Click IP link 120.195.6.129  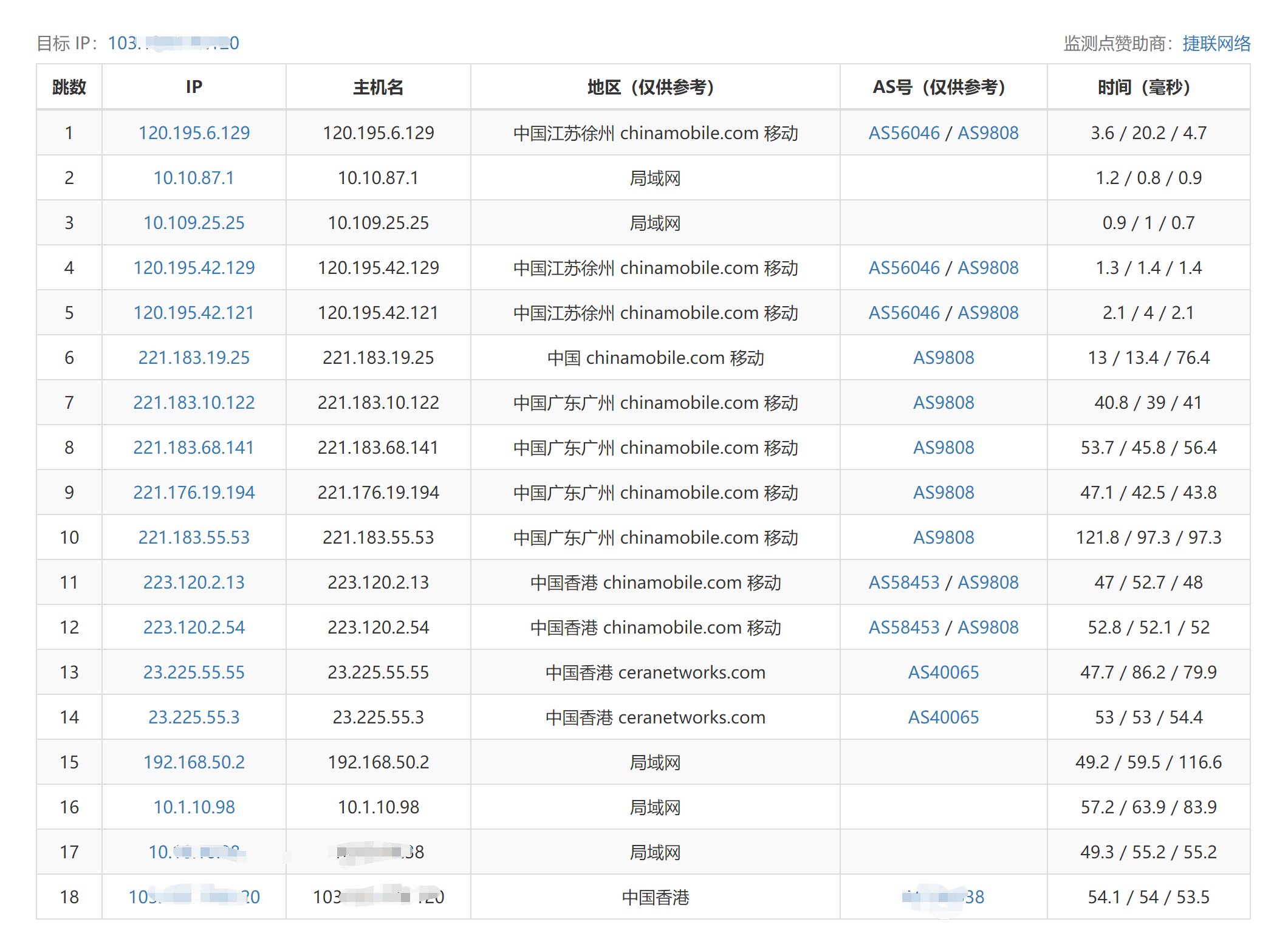[194, 133]
